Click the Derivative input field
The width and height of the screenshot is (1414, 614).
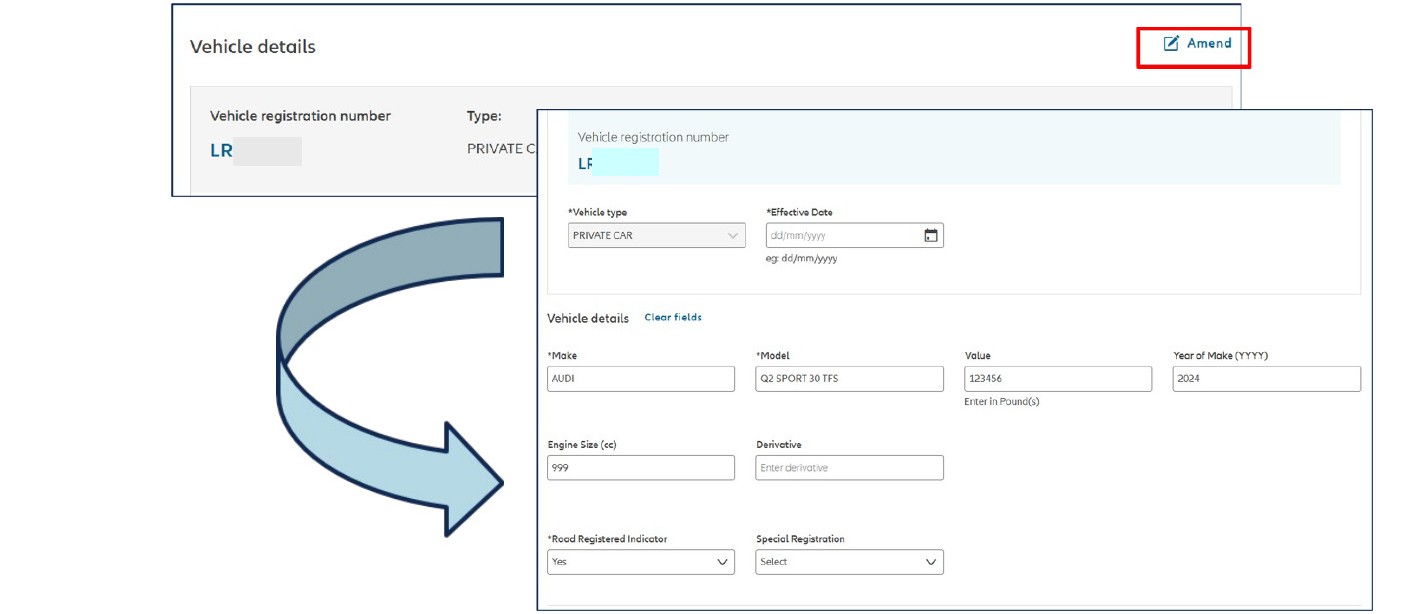tap(849, 468)
